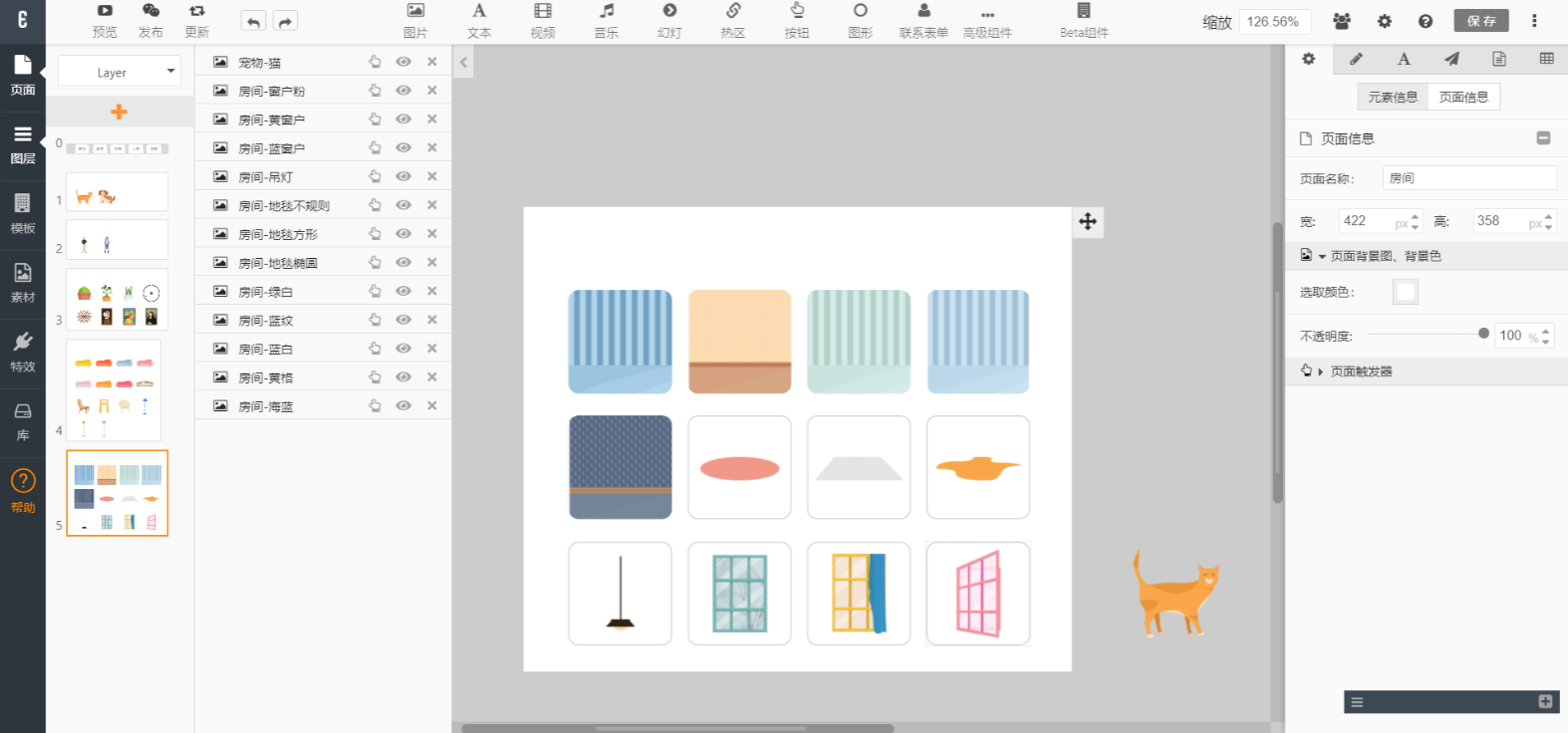Viewport: 1568px width, 733px height.
Task: Open the 特效 effects sidebar panel
Action: [x=23, y=353]
